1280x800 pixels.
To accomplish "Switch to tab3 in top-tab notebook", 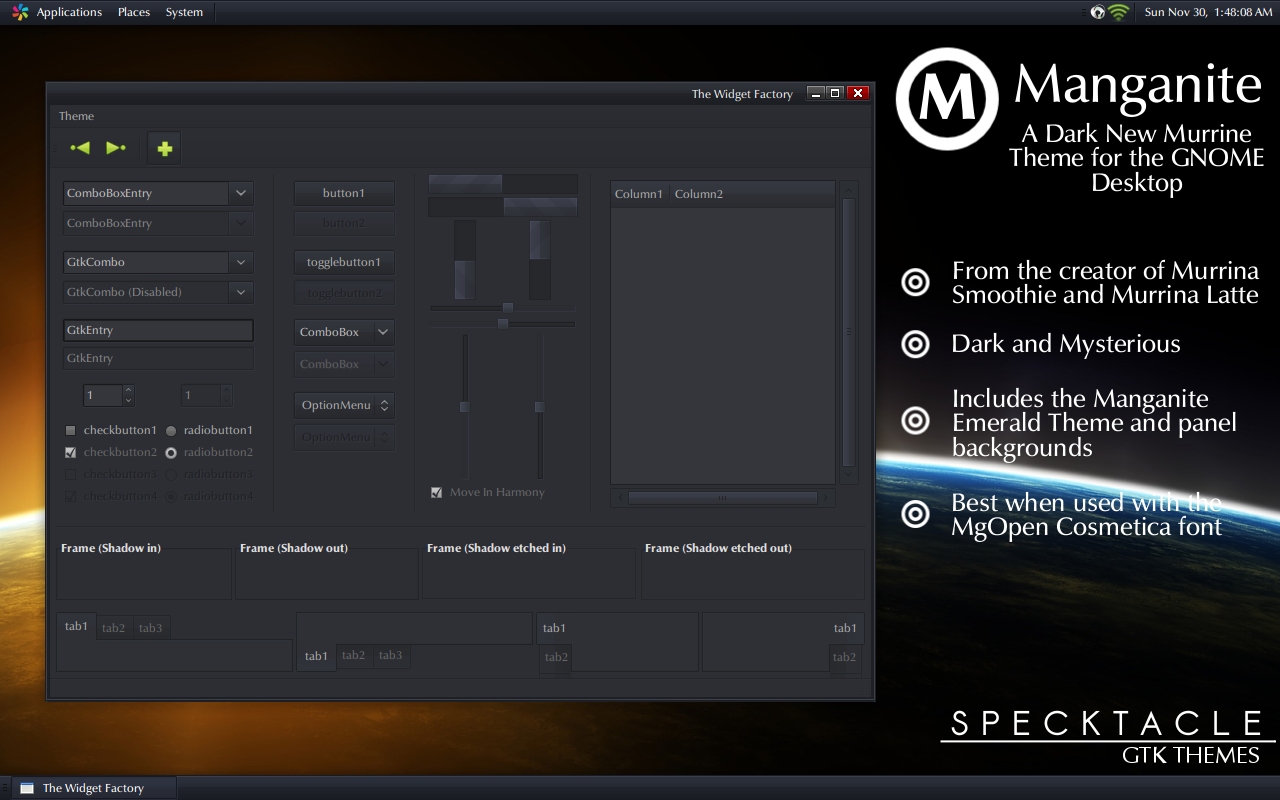I will pyautogui.click(x=151, y=628).
